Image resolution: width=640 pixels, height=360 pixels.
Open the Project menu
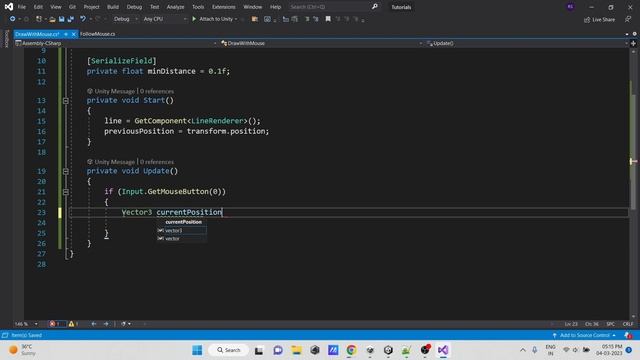91,7
